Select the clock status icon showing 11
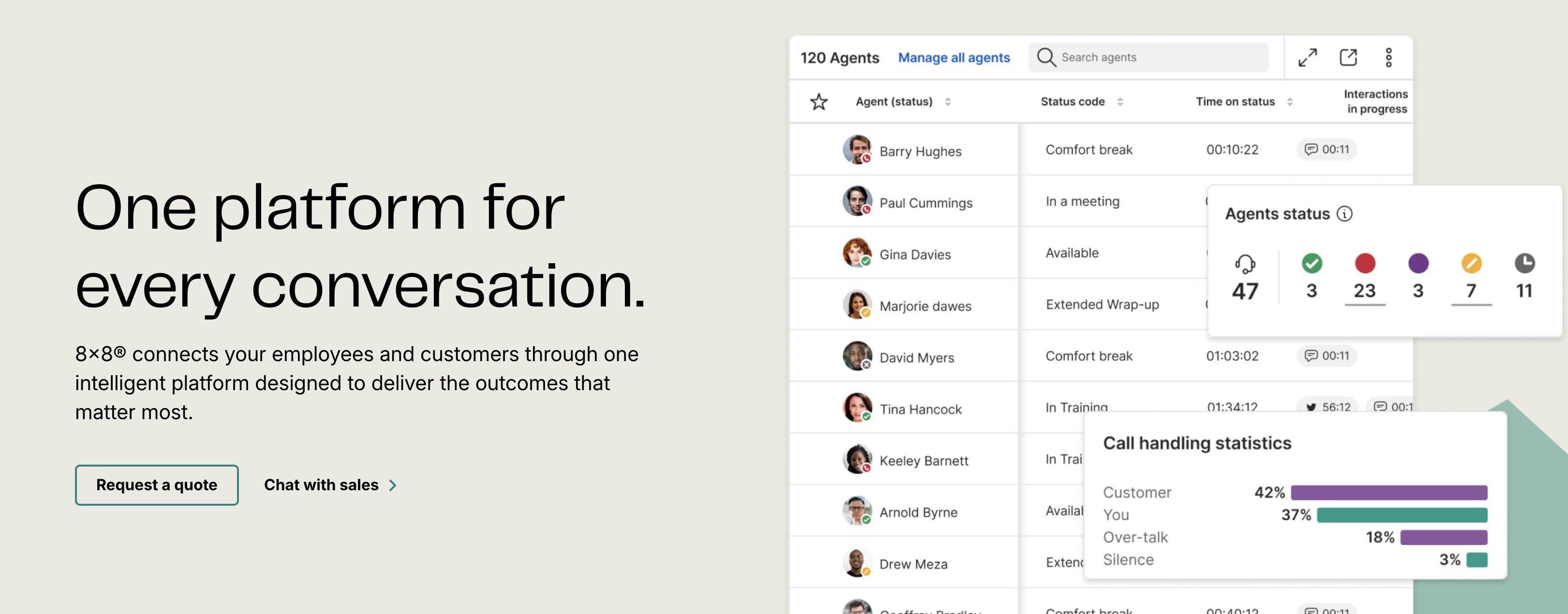This screenshot has height=614, width=1568. (x=1524, y=263)
